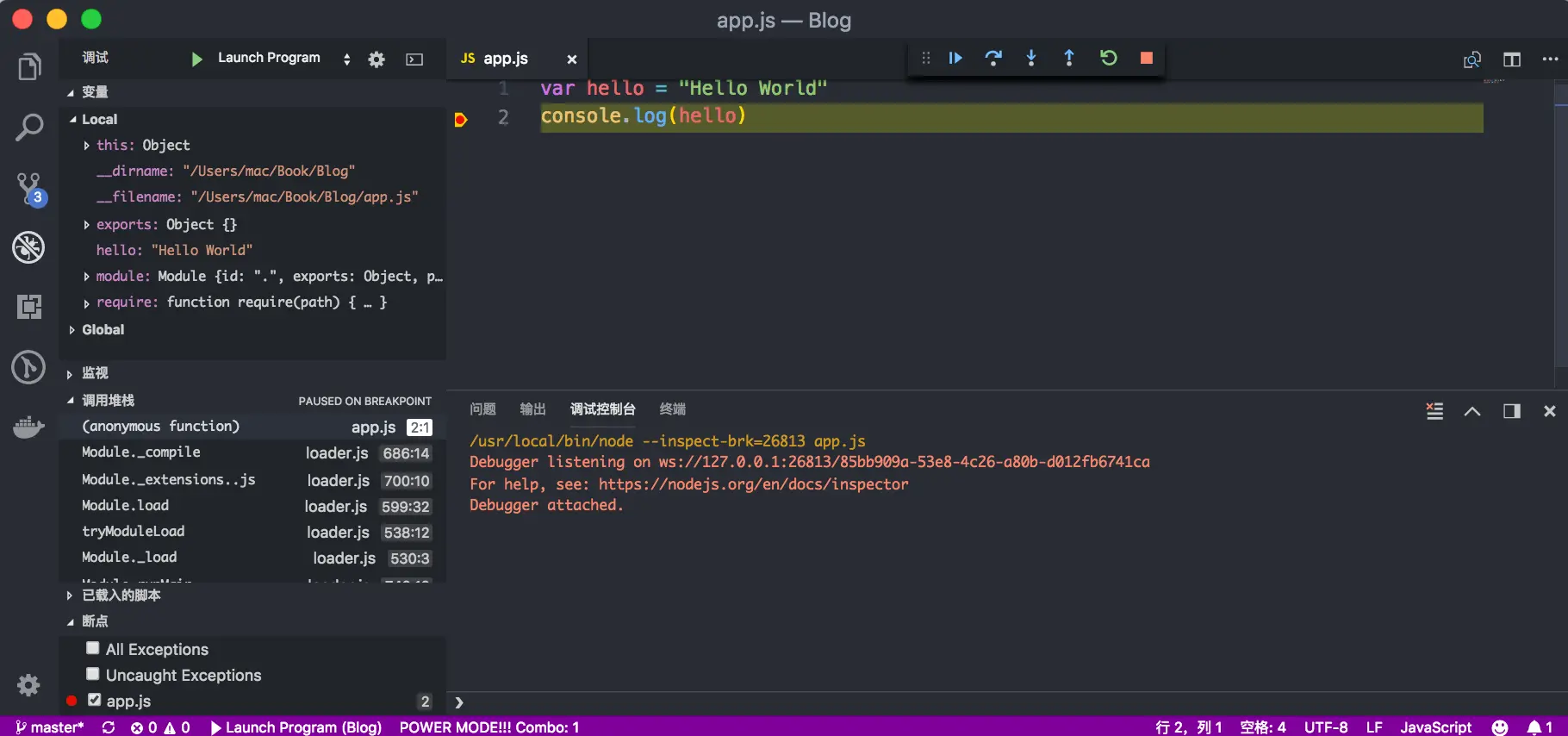Click Step Over in the debug toolbar
1568x736 pixels.
993,58
